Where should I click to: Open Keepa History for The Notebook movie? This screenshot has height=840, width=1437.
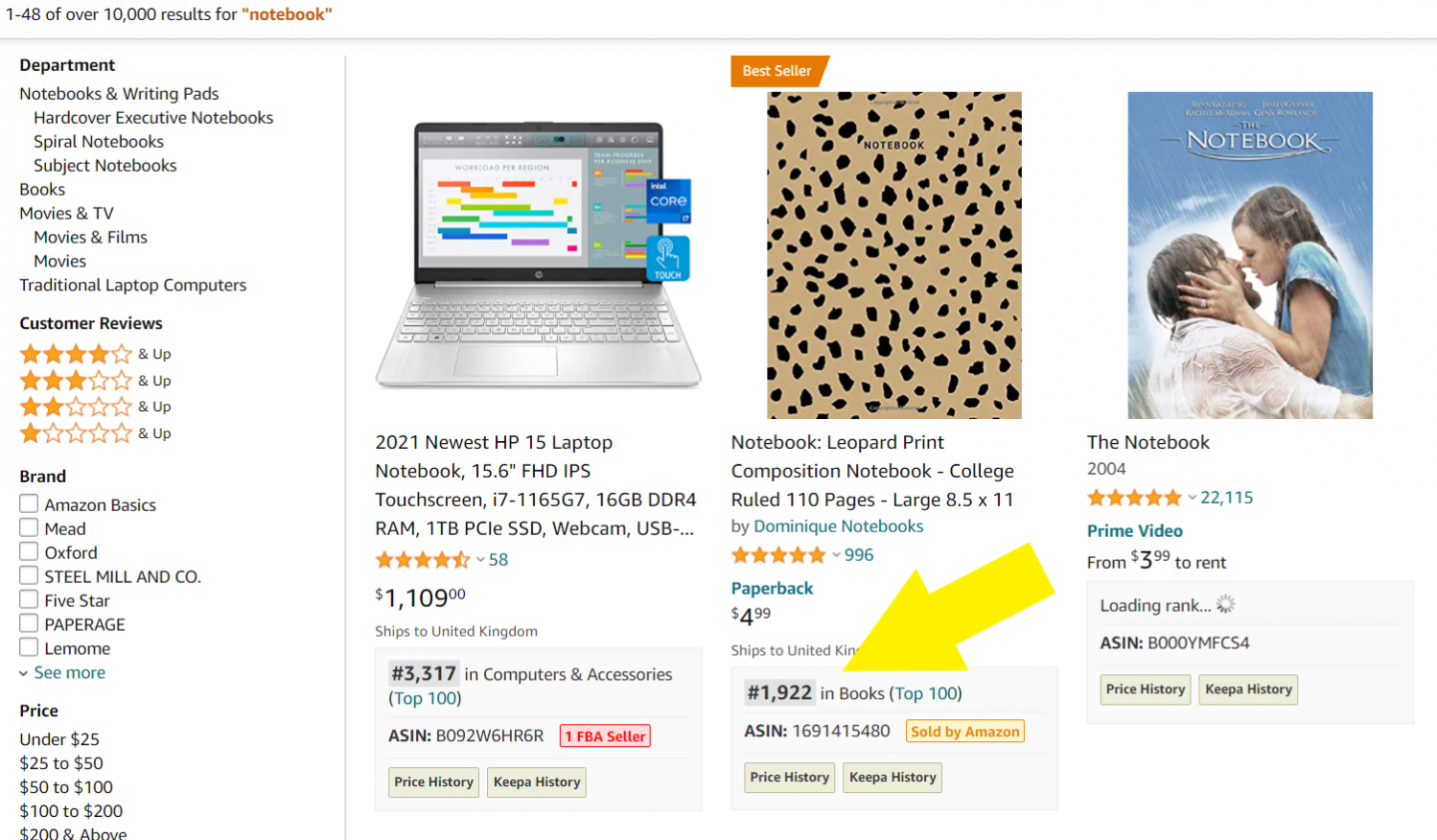[1248, 689]
